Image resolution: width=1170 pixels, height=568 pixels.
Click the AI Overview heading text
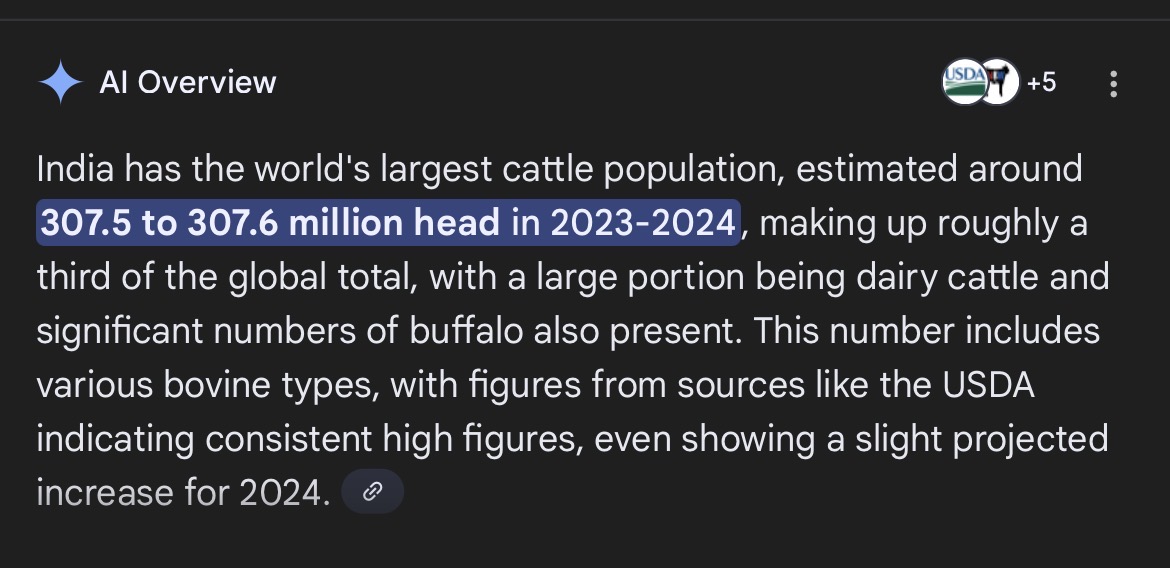coord(188,82)
